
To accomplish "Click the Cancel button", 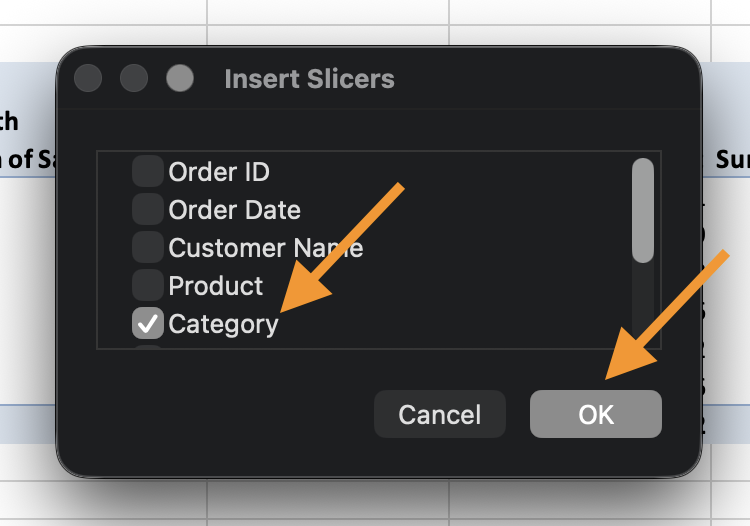I will [440, 414].
